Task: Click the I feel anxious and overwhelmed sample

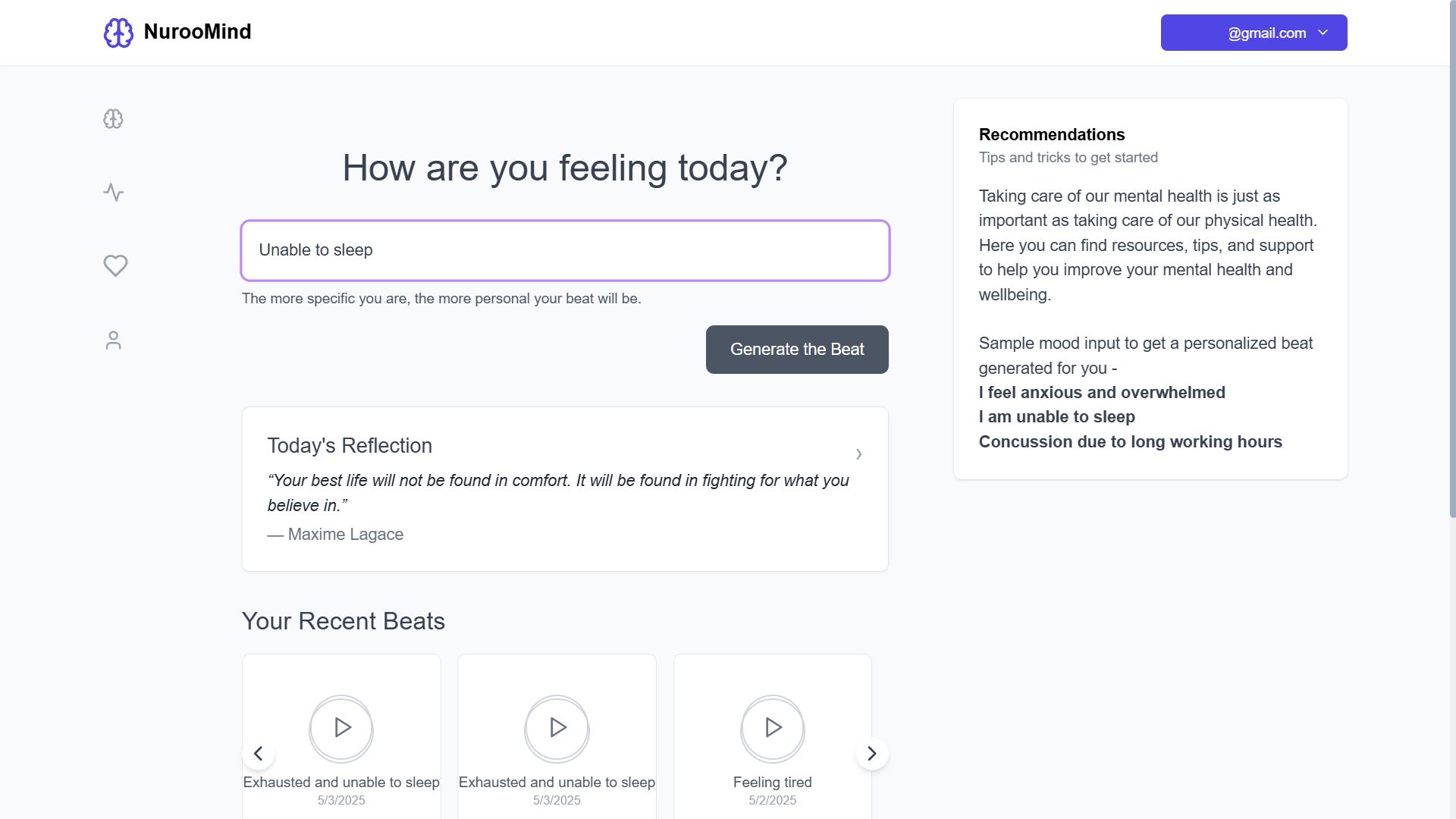Action: coord(1102,392)
